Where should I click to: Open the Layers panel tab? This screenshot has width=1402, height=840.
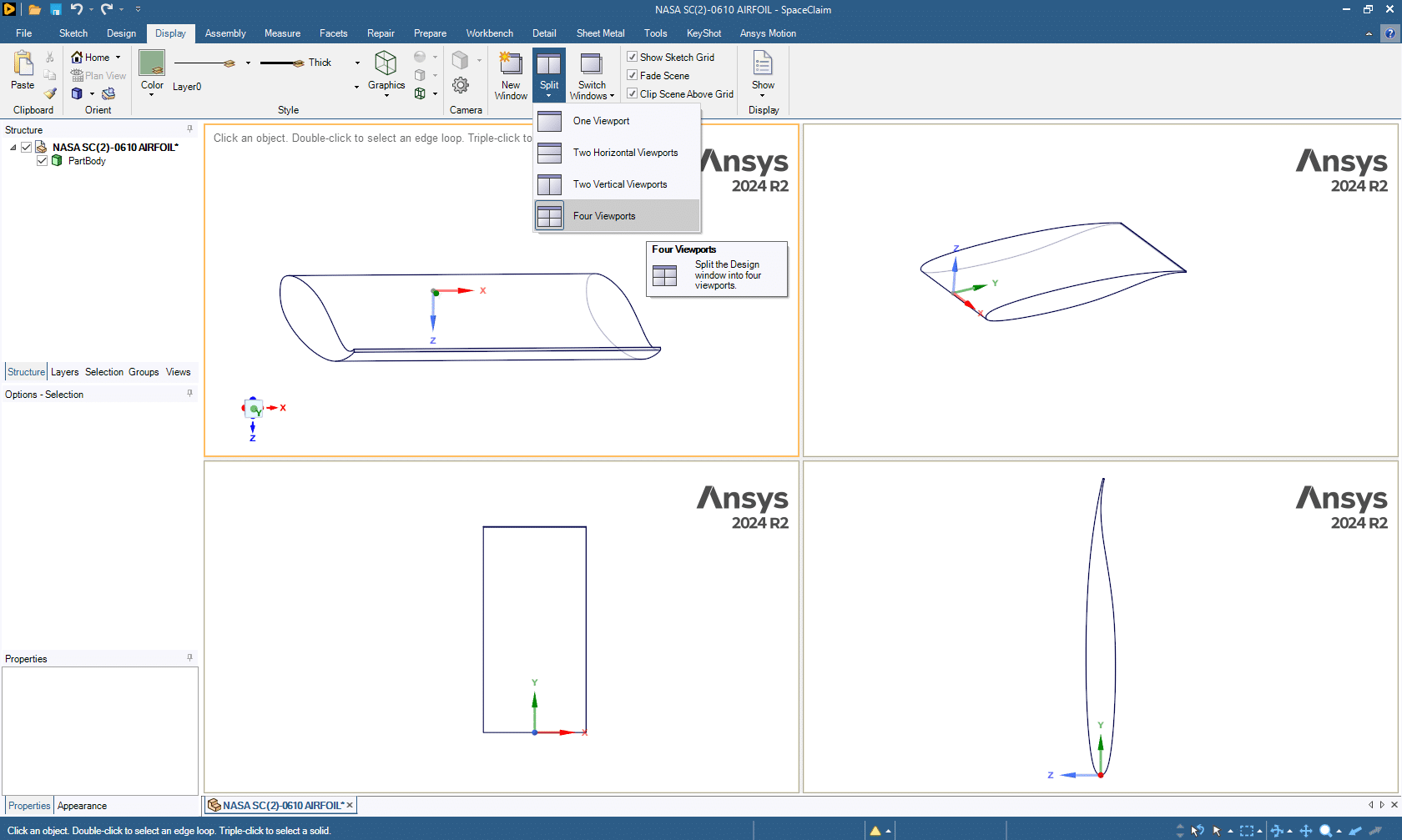coord(64,372)
